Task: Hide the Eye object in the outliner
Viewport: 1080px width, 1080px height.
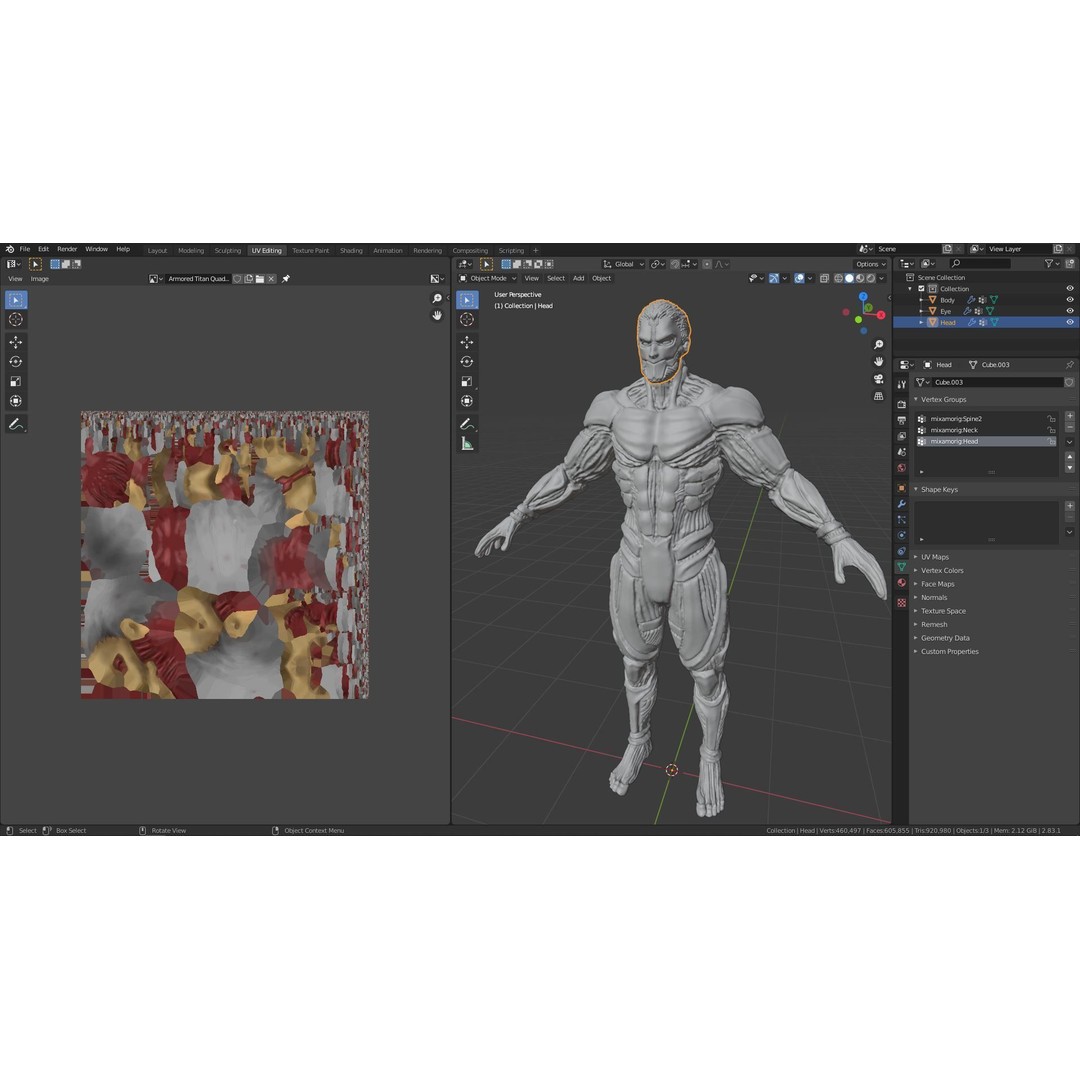Action: pyautogui.click(x=1070, y=311)
